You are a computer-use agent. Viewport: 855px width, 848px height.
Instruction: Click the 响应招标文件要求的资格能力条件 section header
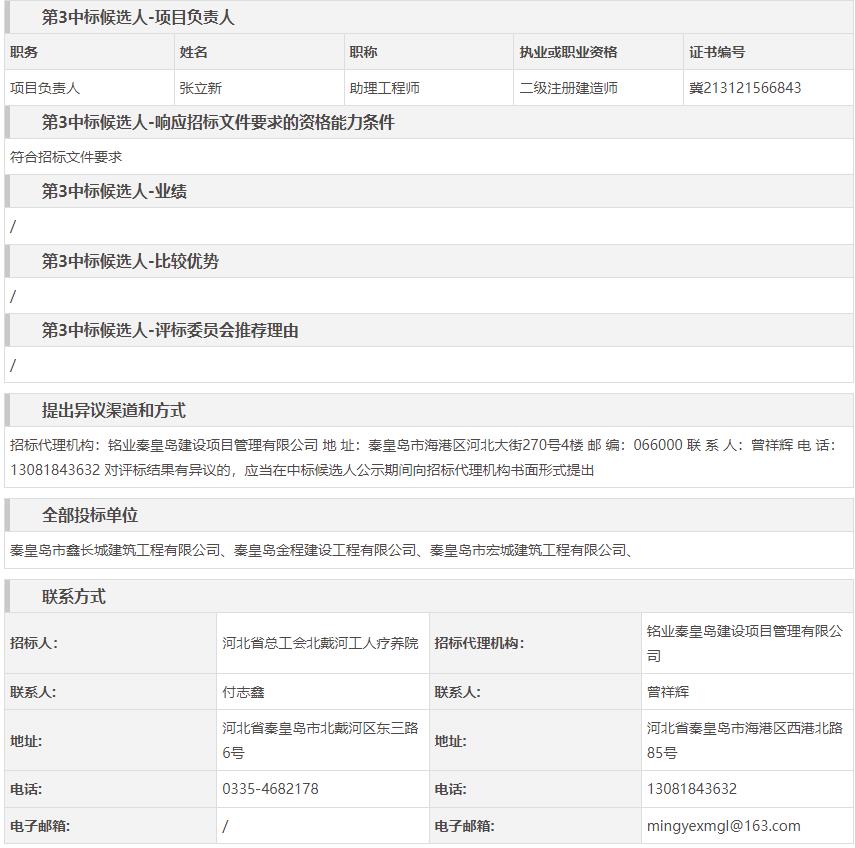[x=217, y=122]
